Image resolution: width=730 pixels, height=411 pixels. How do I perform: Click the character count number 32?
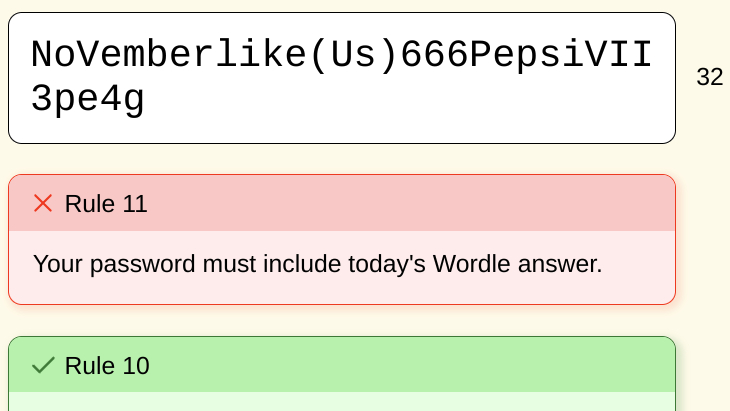pyautogui.click(x=709, y=77)
